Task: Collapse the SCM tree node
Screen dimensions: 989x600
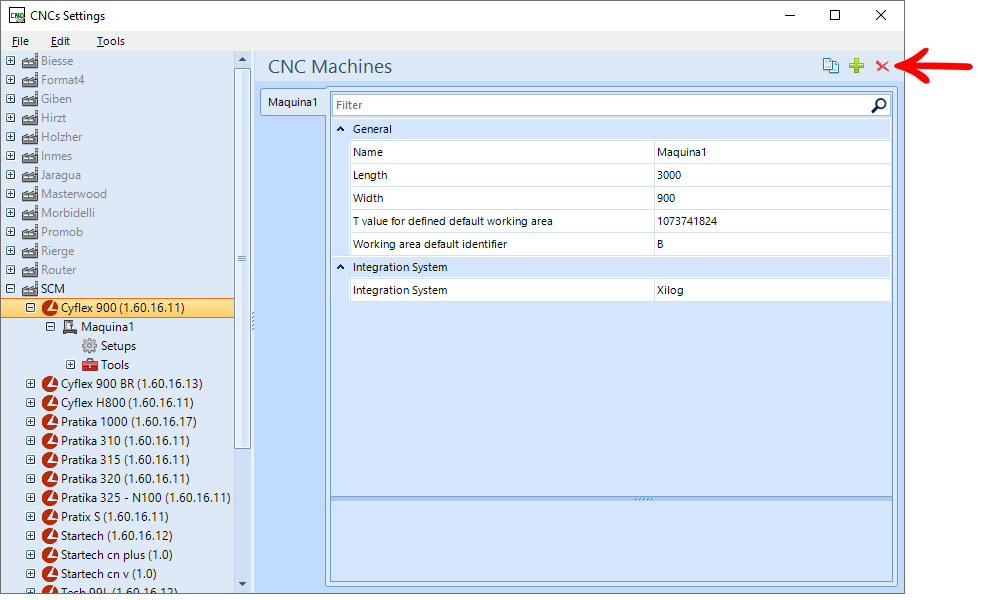Action: [10, 288]
